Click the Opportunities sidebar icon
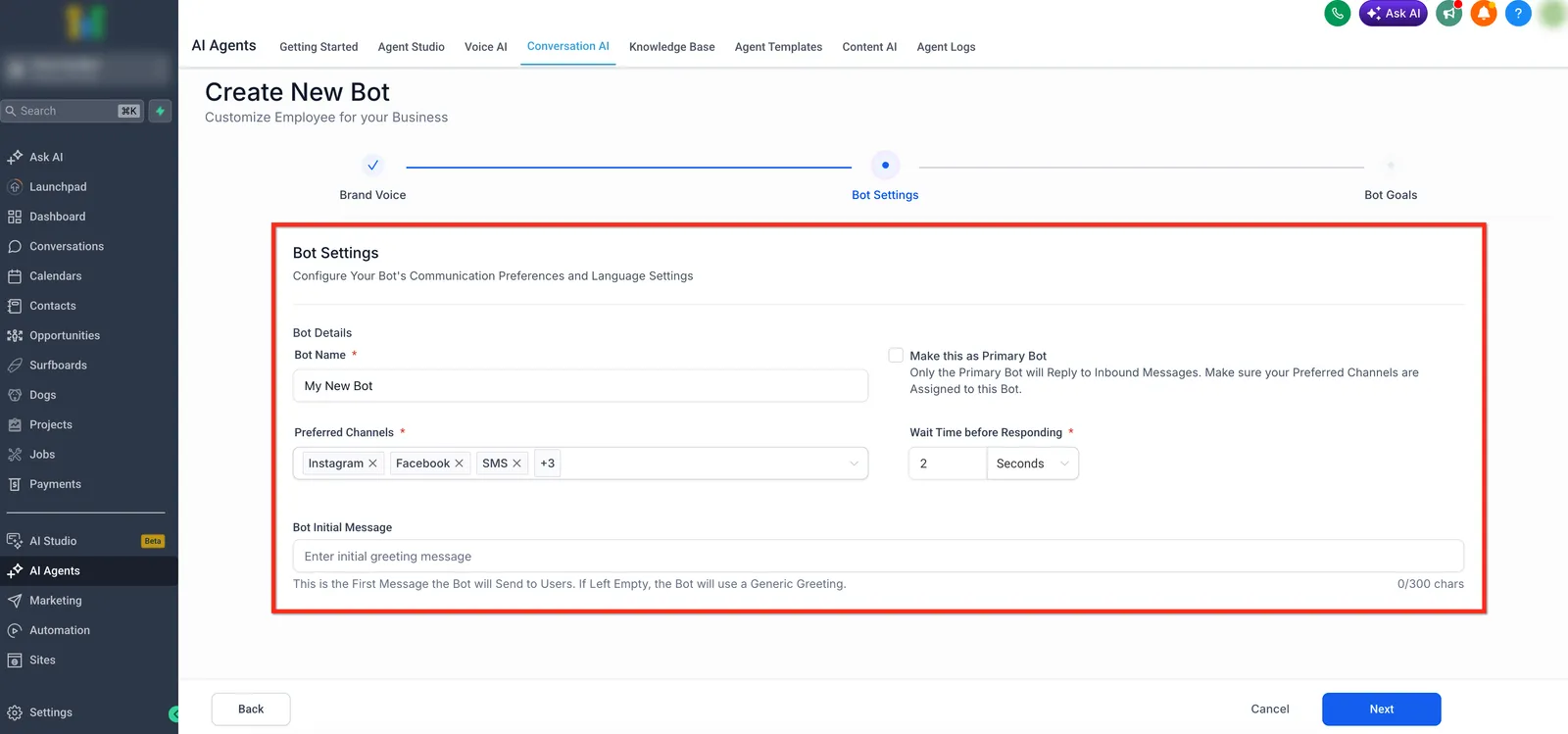Image resolution: width=1568 pixels, height=734 pixels. pos(15,335)
